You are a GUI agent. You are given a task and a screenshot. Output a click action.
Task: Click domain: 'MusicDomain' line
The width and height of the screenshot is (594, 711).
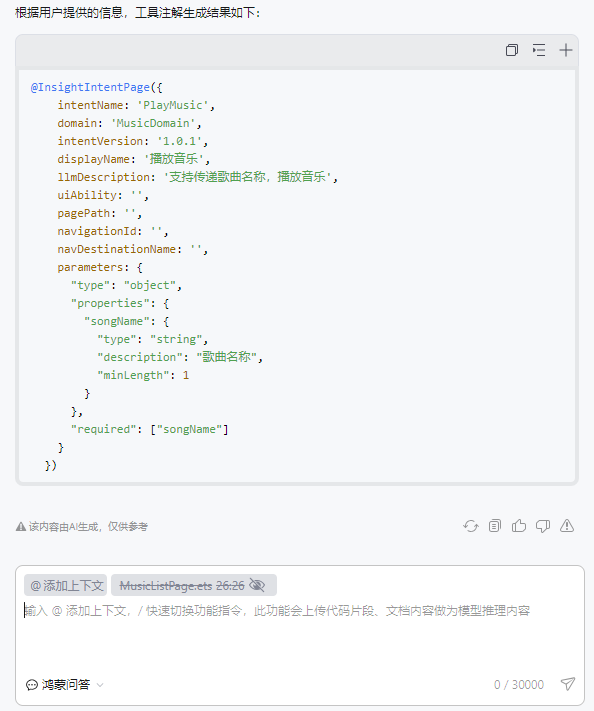point(129,123)
